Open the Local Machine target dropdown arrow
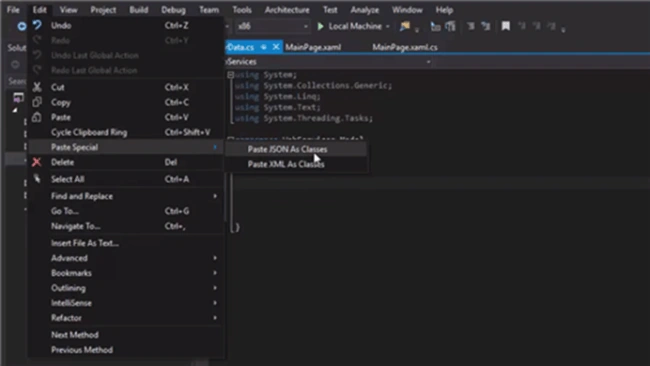Viewport: 650px width, 366px height. [x=388, y=27]
